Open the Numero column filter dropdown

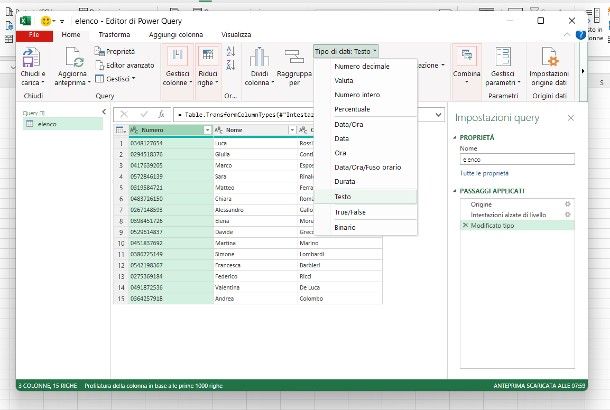point(207,130)
